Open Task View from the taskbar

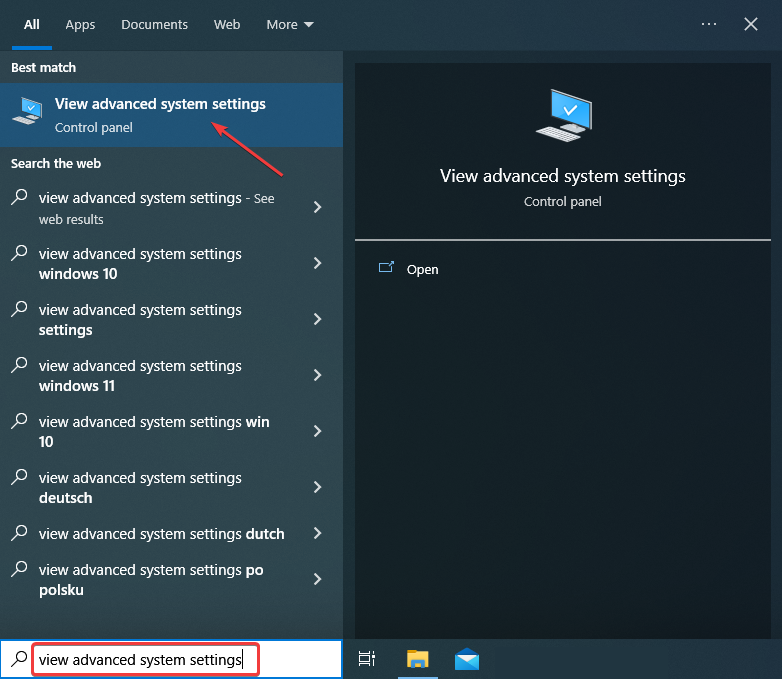click(x=367, y=659)
